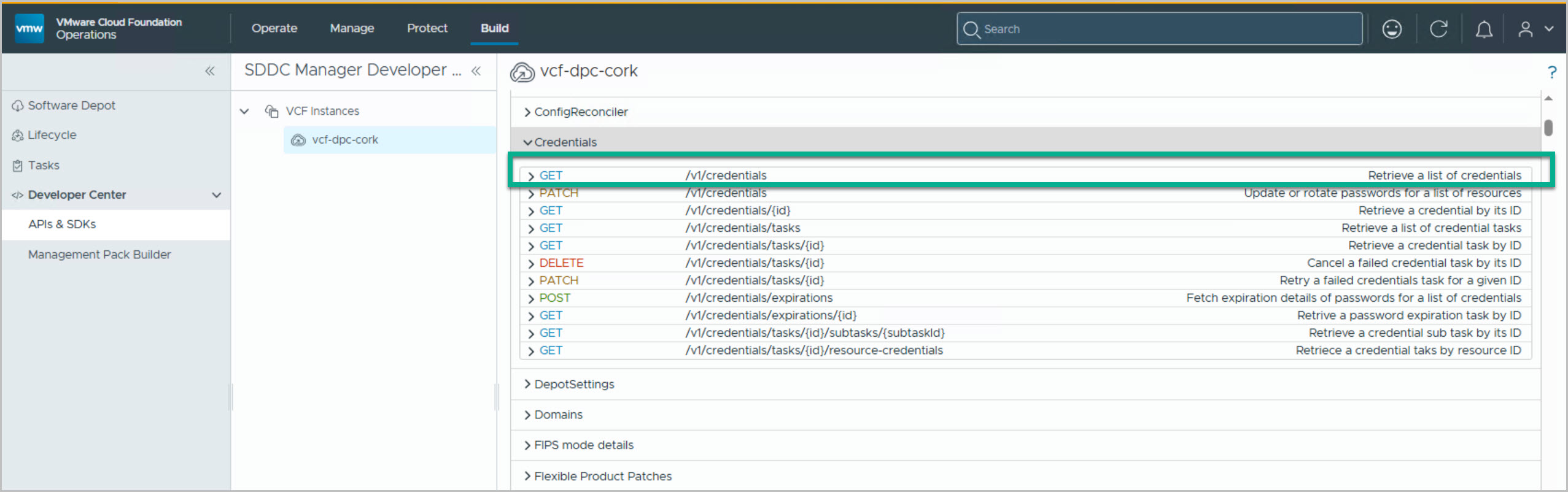Click the API list scrollbar thumb

pos(1548,128)
